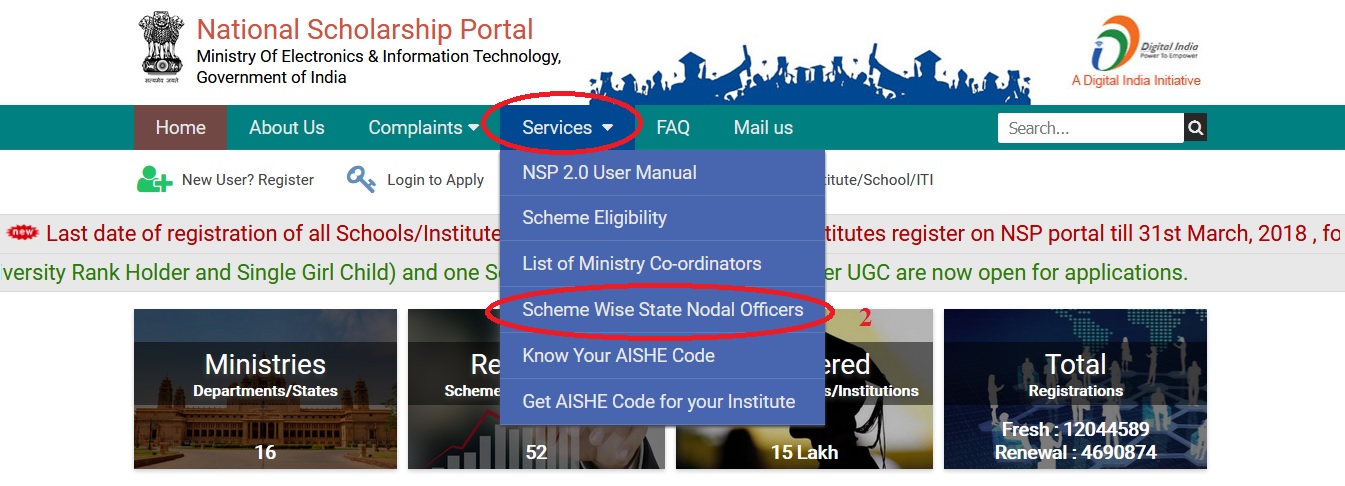Click the red new badge icon
Viewport: 1345px width, 486px height.
22,233
